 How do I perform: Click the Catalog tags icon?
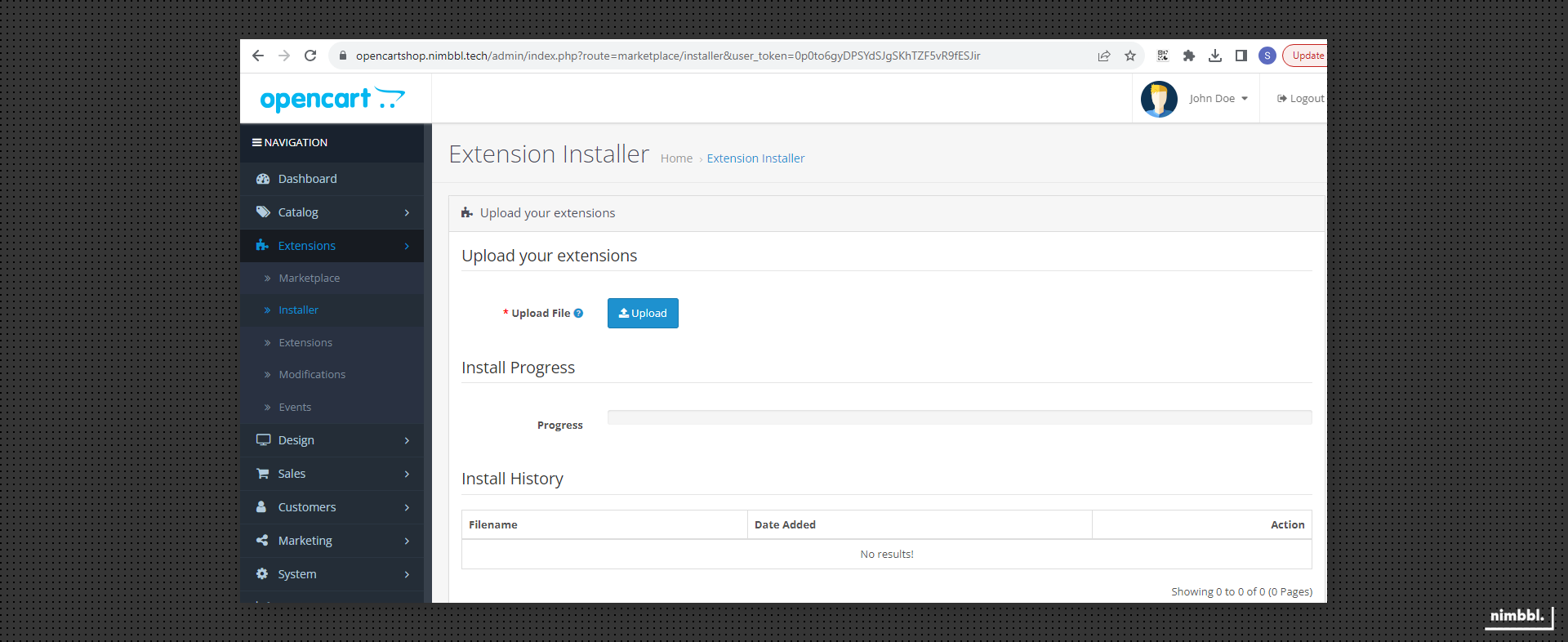click(x=263, y=212)
